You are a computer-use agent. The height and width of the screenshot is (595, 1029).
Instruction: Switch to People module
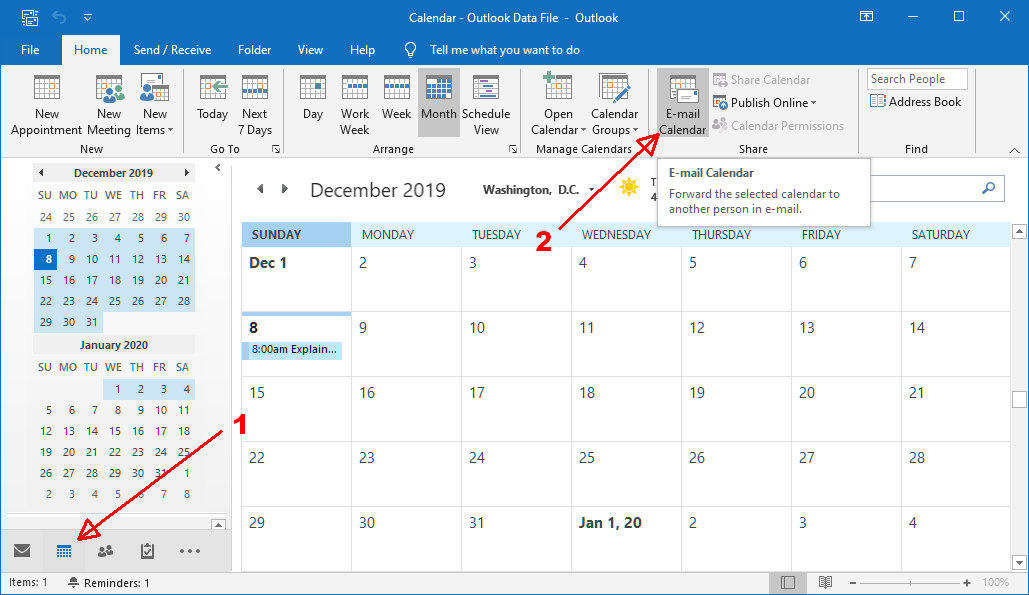pos(105,551)
